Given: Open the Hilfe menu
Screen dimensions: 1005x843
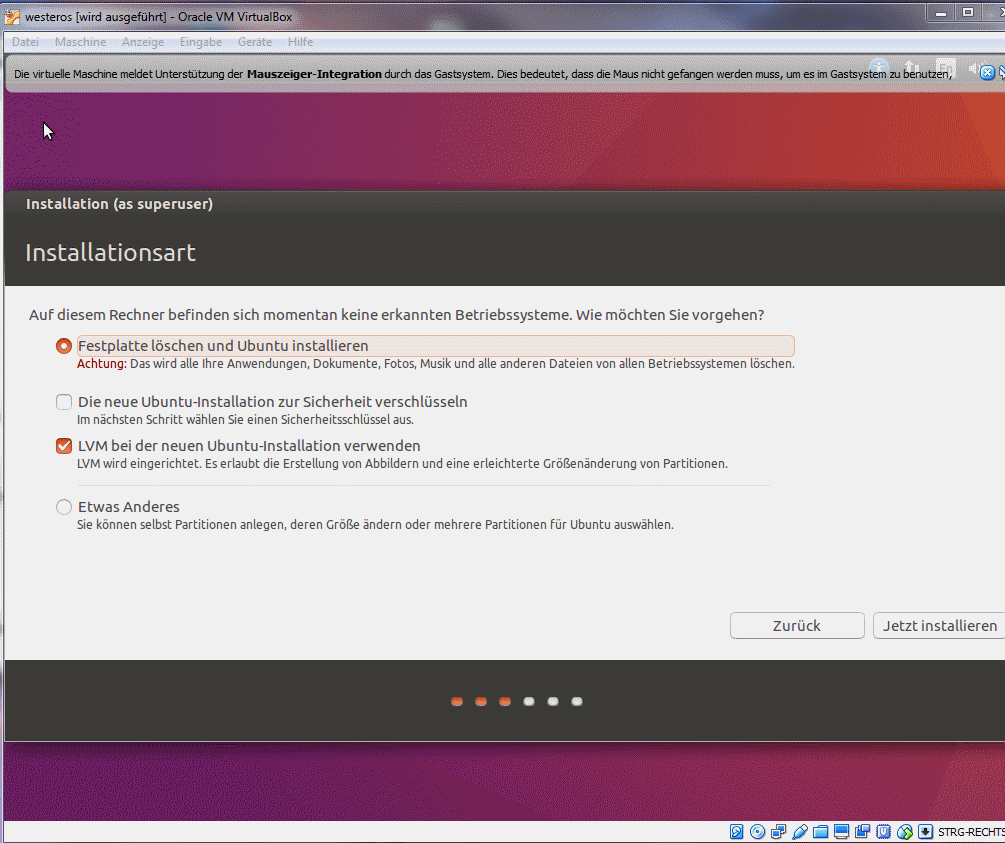Looking at the screenshot, I should click(x=300, y=42).
